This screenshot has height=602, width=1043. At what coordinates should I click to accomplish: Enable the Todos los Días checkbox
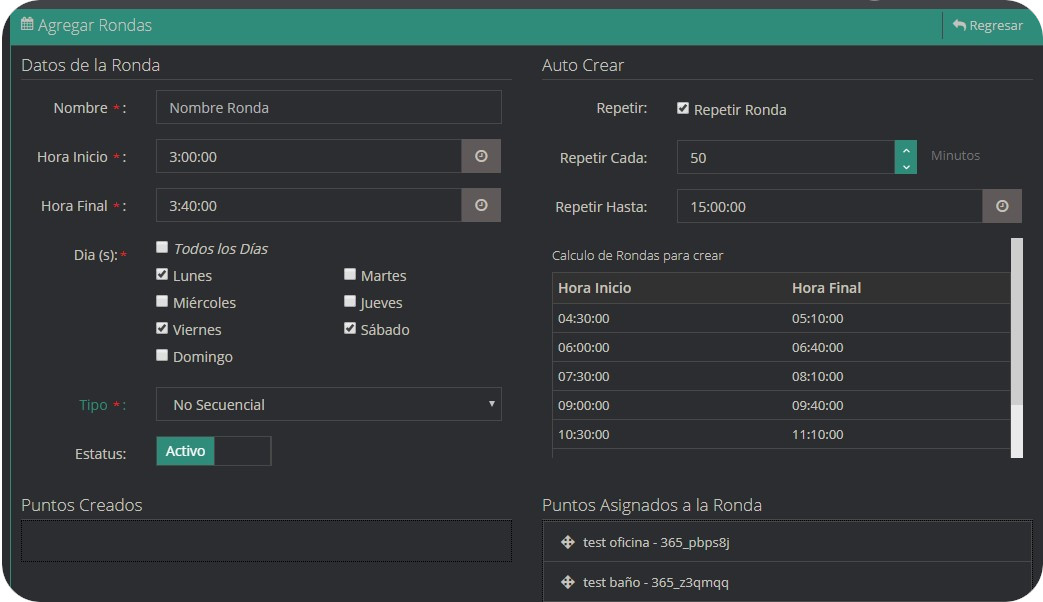(162, 247)
